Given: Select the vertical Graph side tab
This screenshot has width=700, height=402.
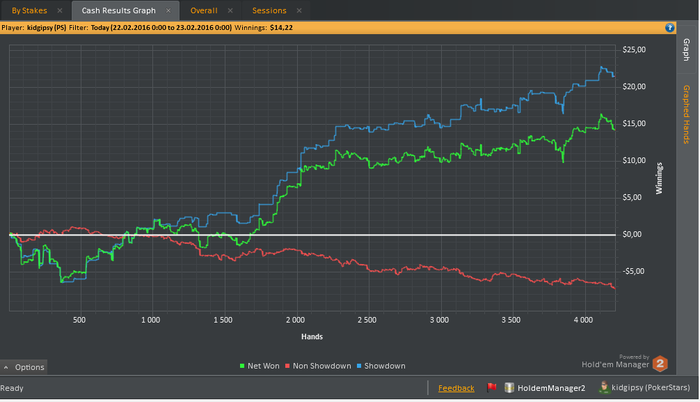Looking at the screenshot, I should click(x=687, y=50).
